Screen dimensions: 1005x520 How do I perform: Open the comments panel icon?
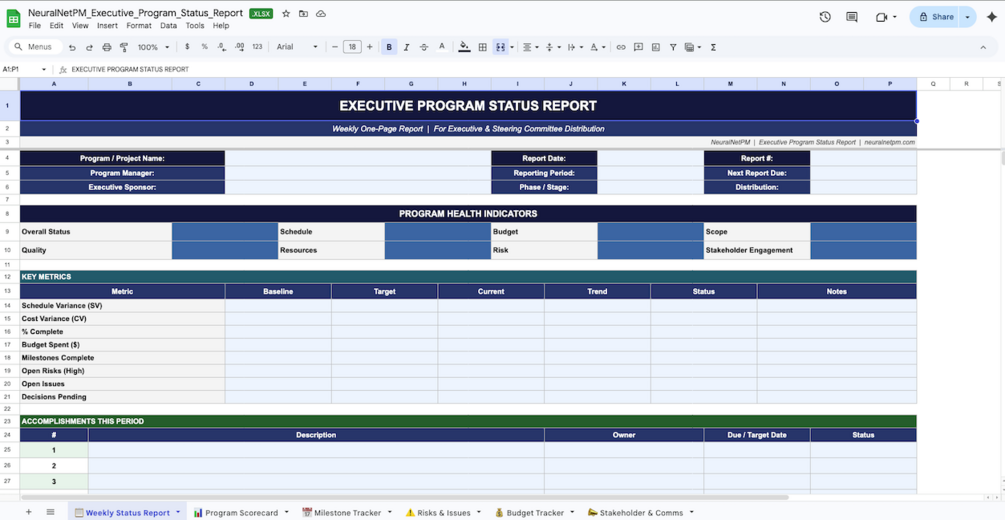click(852, 17)
